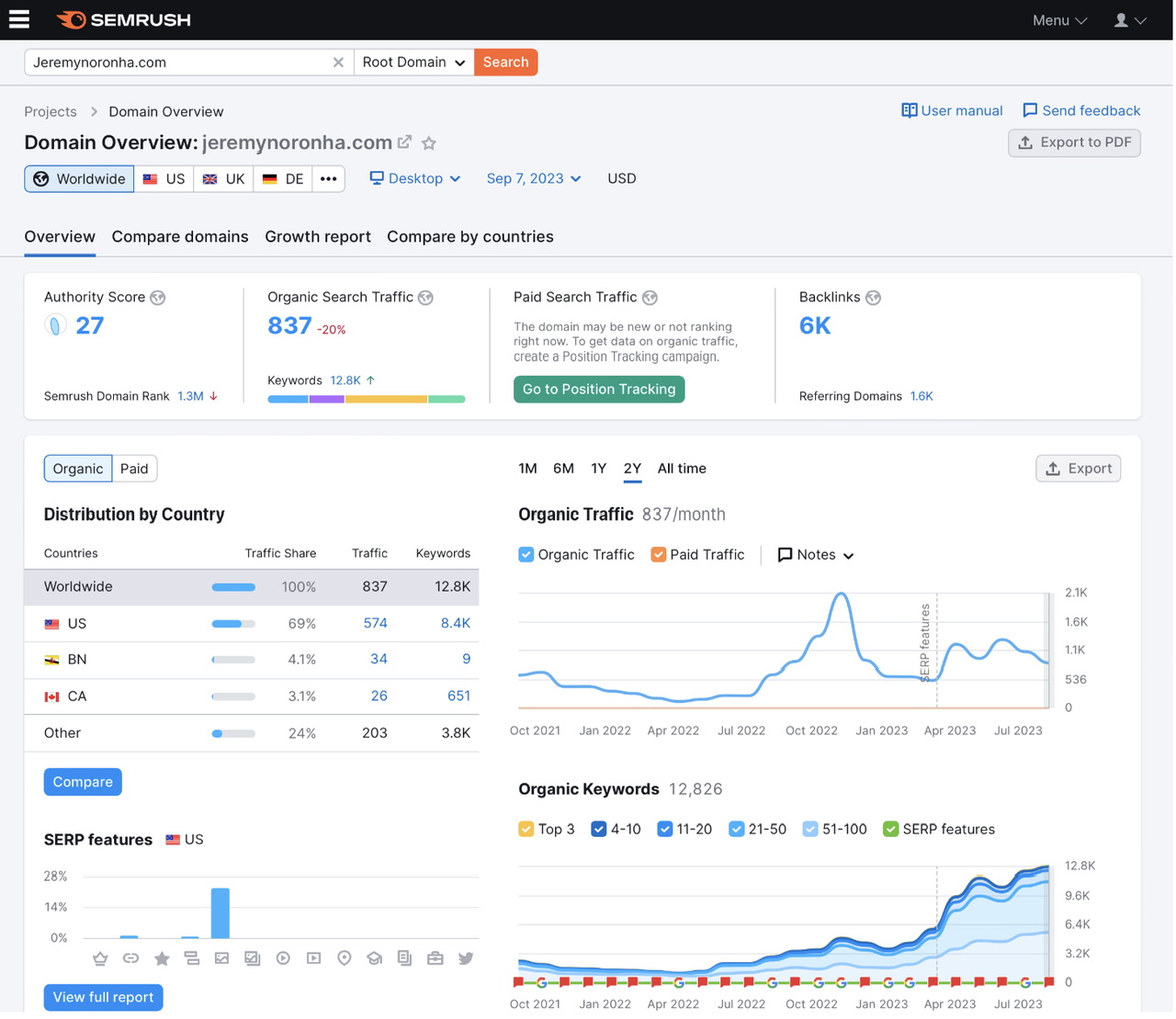Image resolution: width=1176 pixels, height=1019 pixels.
Task: Select the jobs briefcase SERP icon
Action: pyautogui.click(x=435, y=958)
